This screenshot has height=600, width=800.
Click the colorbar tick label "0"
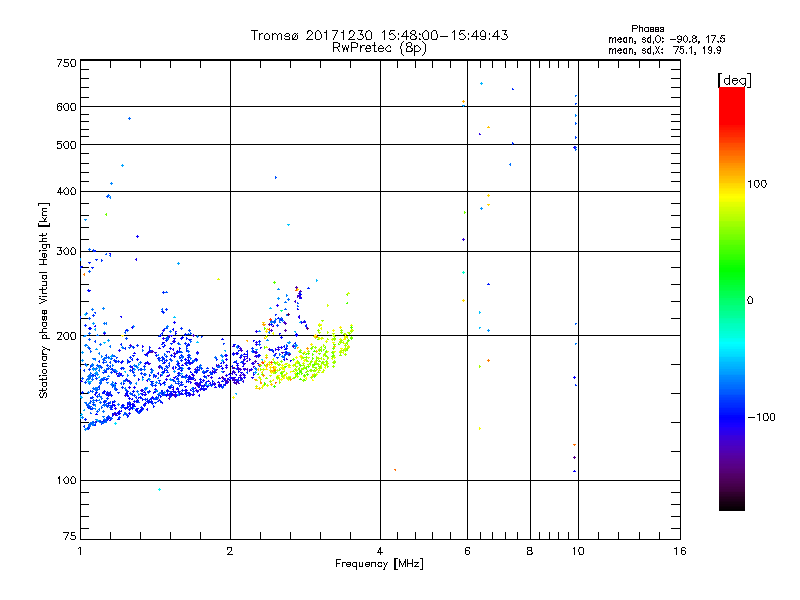click(750, 300)
